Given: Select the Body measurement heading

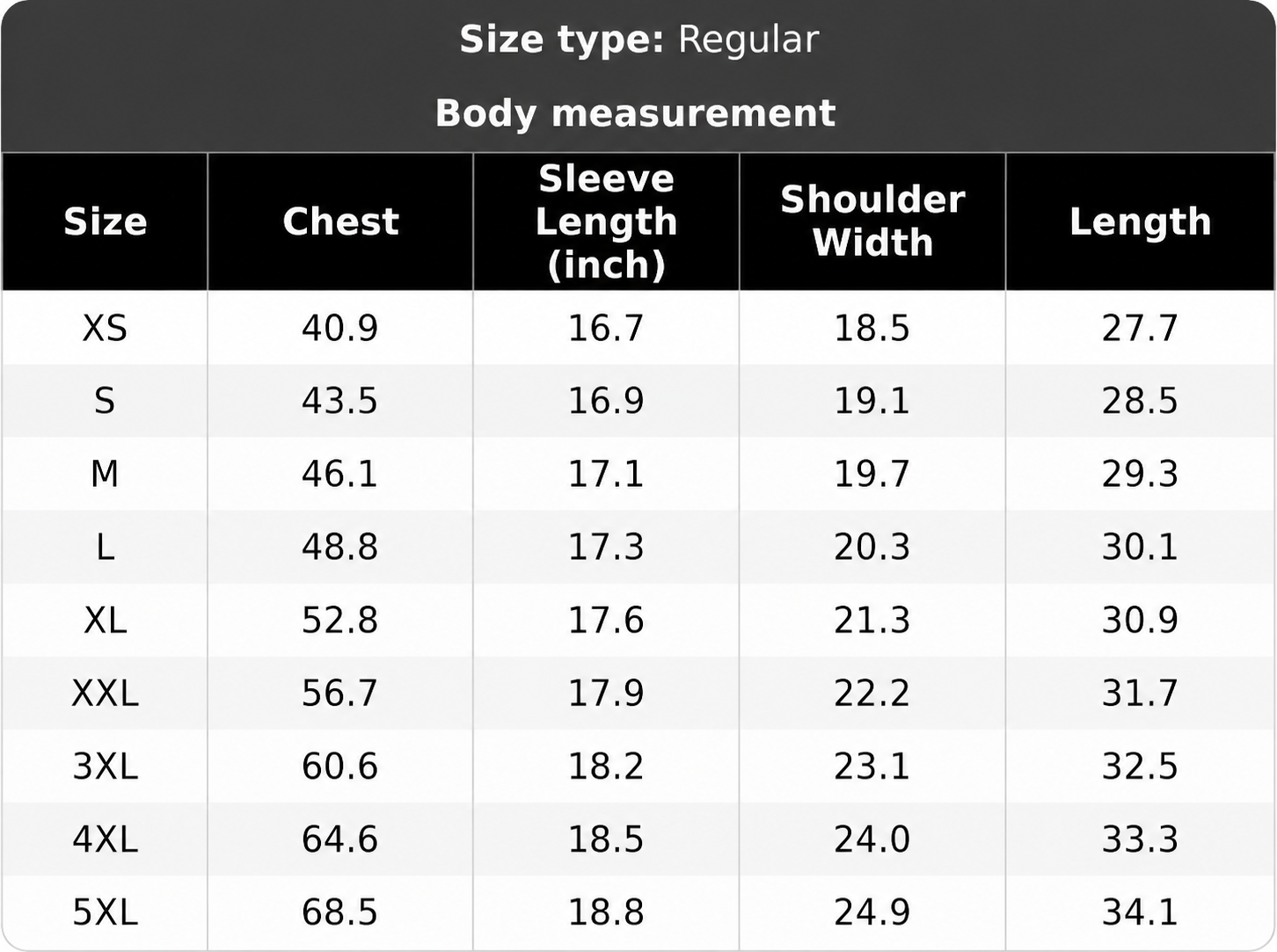Looking at the screenshot, I should click(635, 113).
